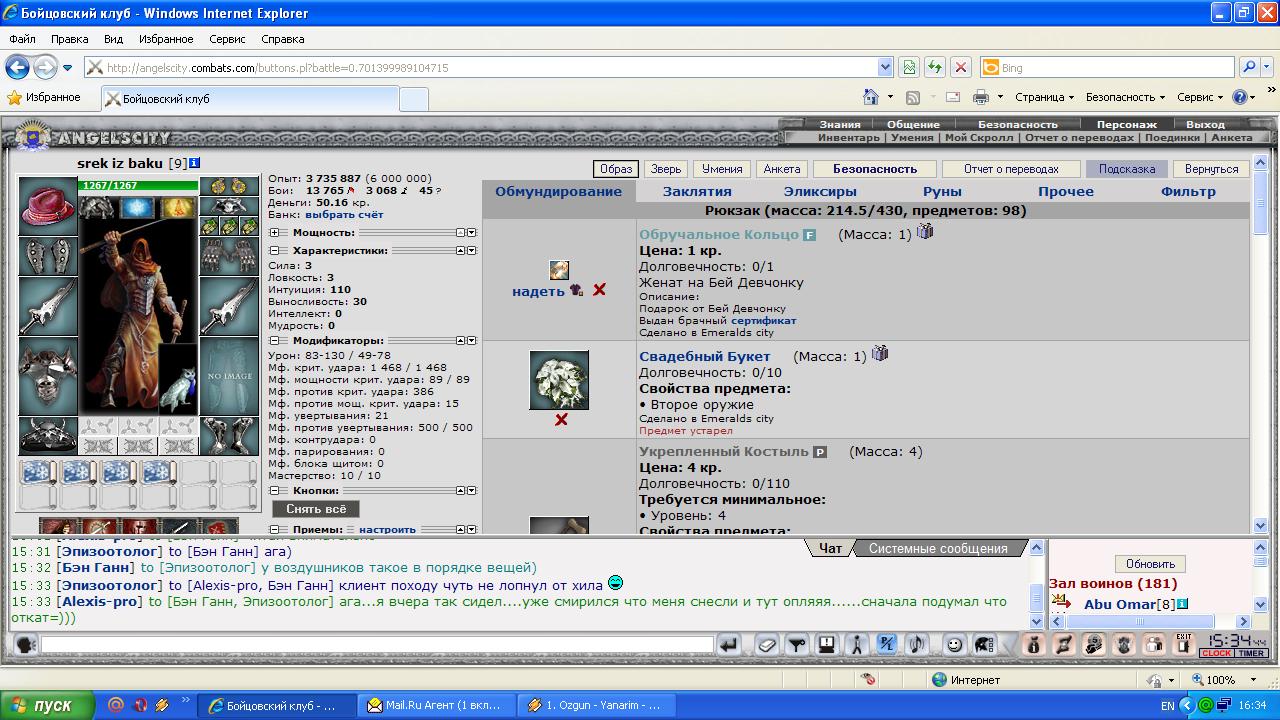
Task: Switch to the Эликсиры tab
Action: [x=820, y=191]
